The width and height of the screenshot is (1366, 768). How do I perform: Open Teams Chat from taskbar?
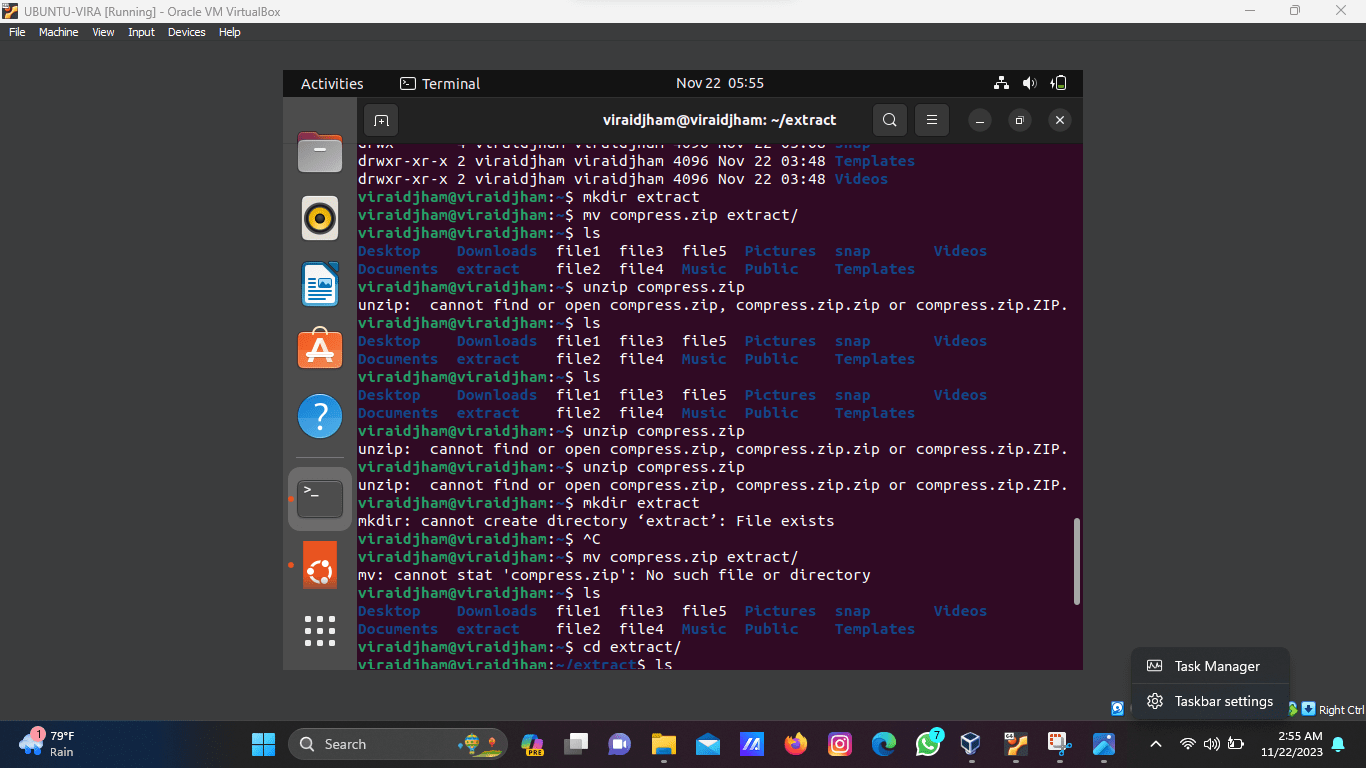620,744
